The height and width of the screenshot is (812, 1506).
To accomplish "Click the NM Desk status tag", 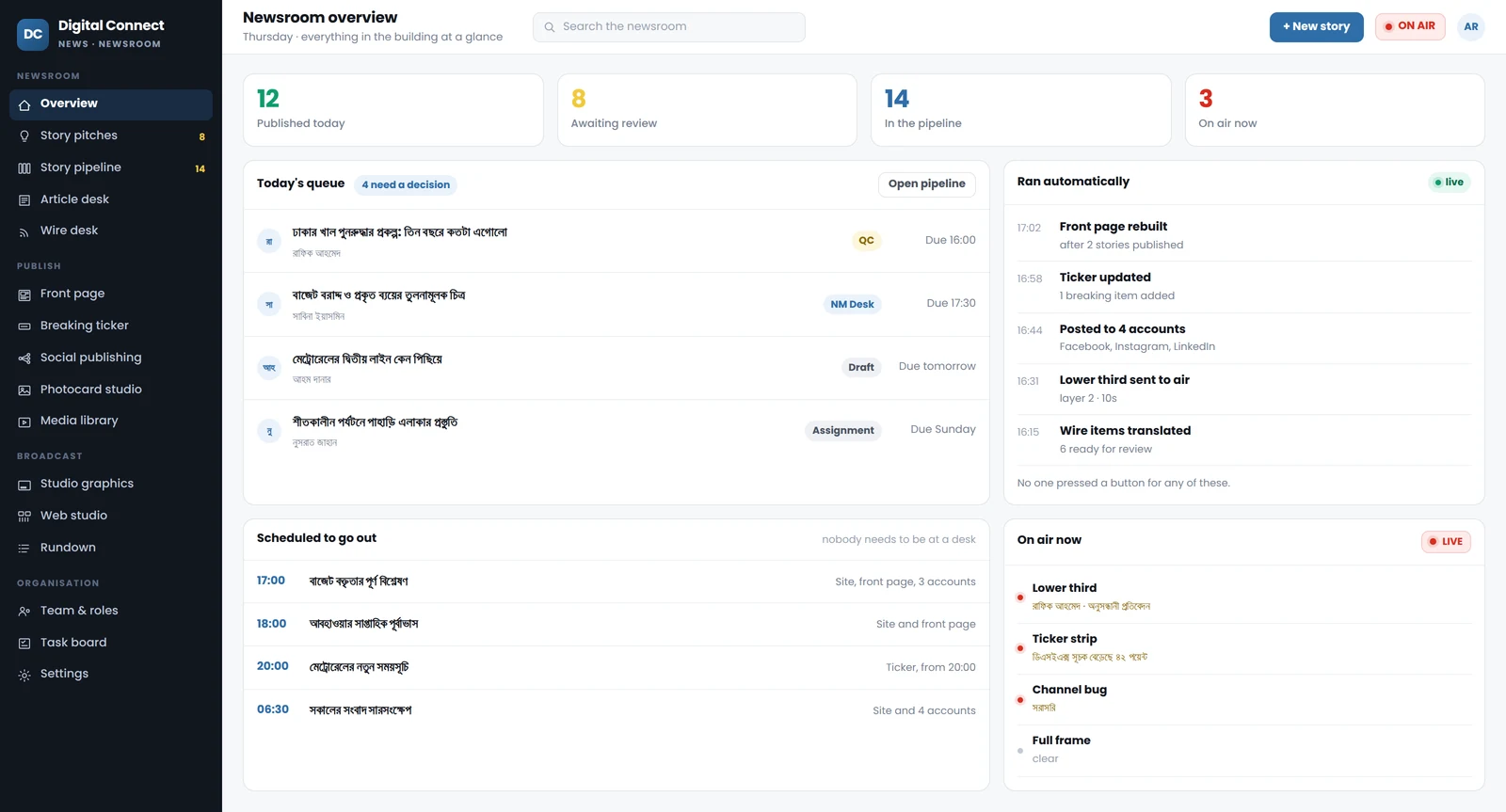I will coord(852,304).
